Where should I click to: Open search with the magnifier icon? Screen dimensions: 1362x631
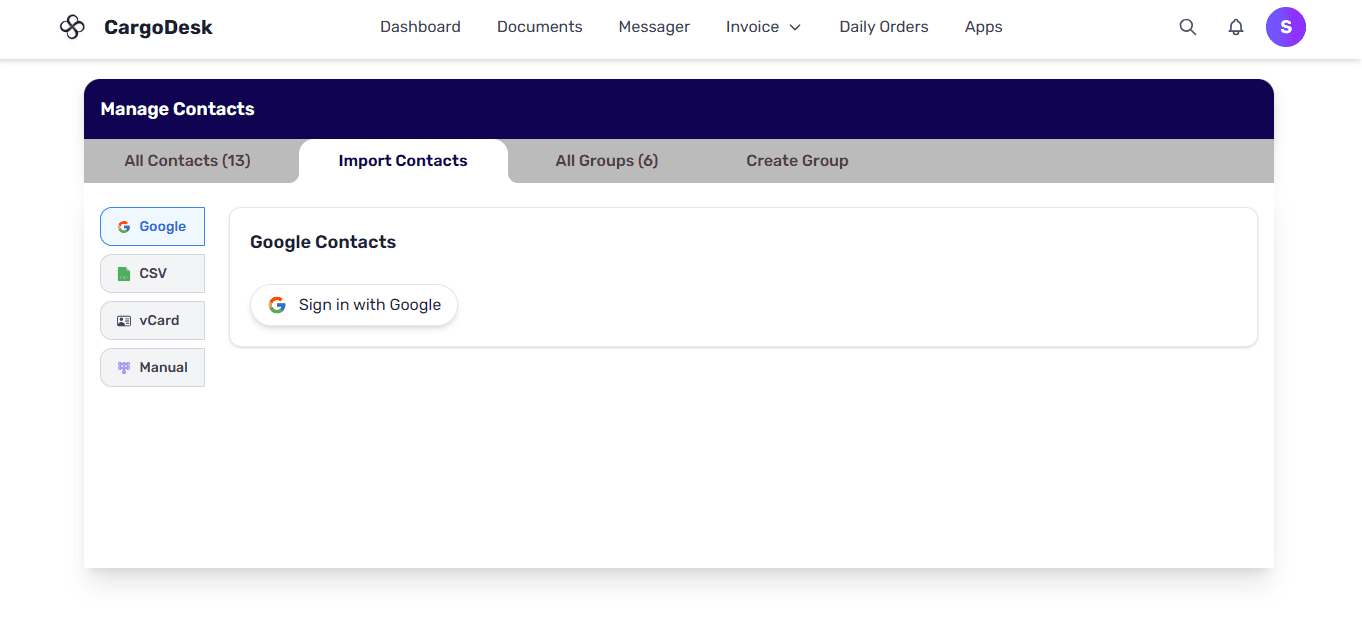pyautogui.click(x=1188, y=27)
